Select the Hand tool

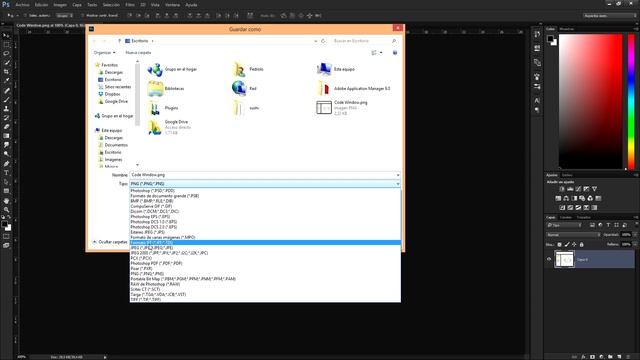click(6, 201)
